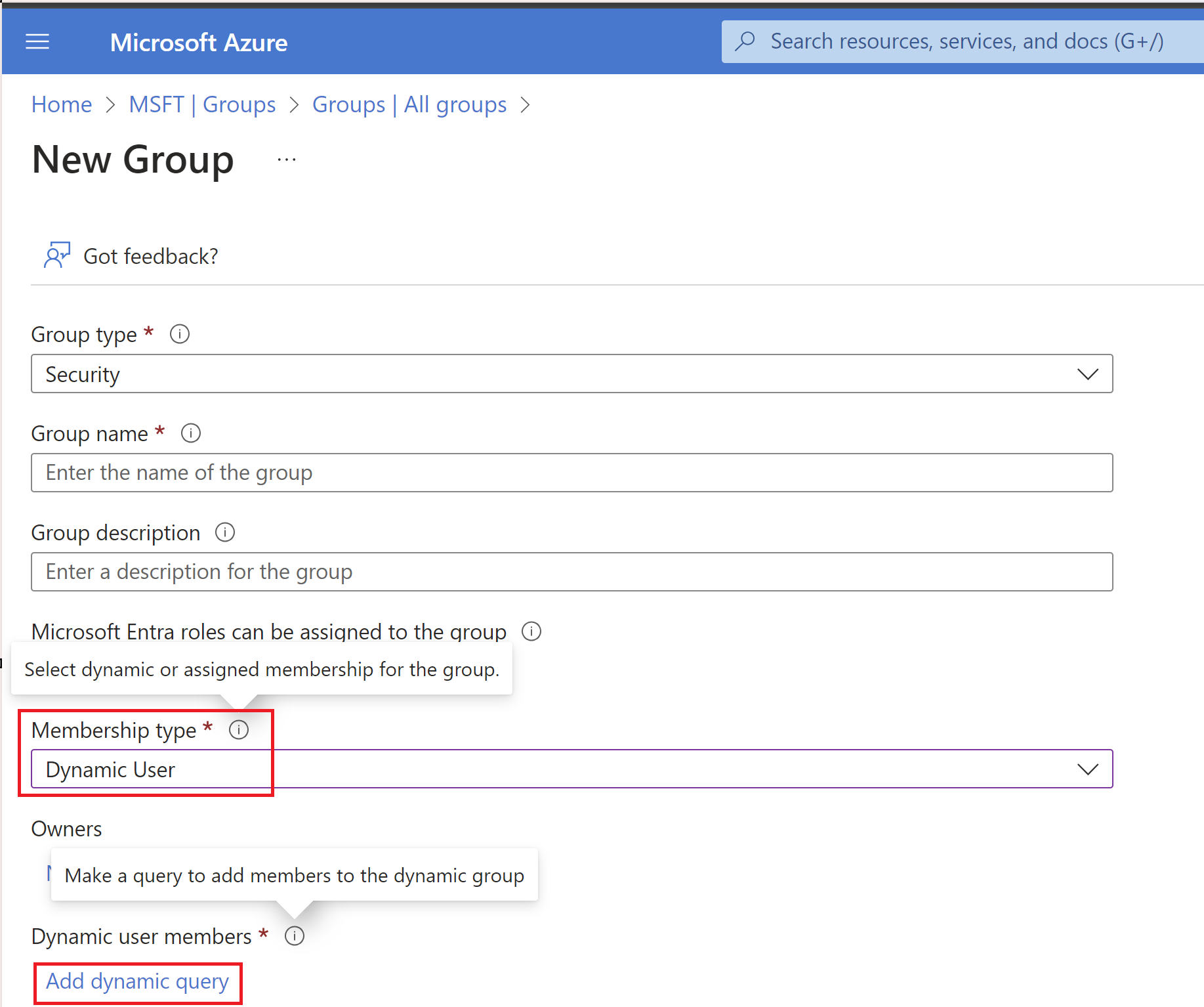This screenshot has height=1007, width=1204.
Task: Click the Entra roles info icon
Action: [531, 632]
